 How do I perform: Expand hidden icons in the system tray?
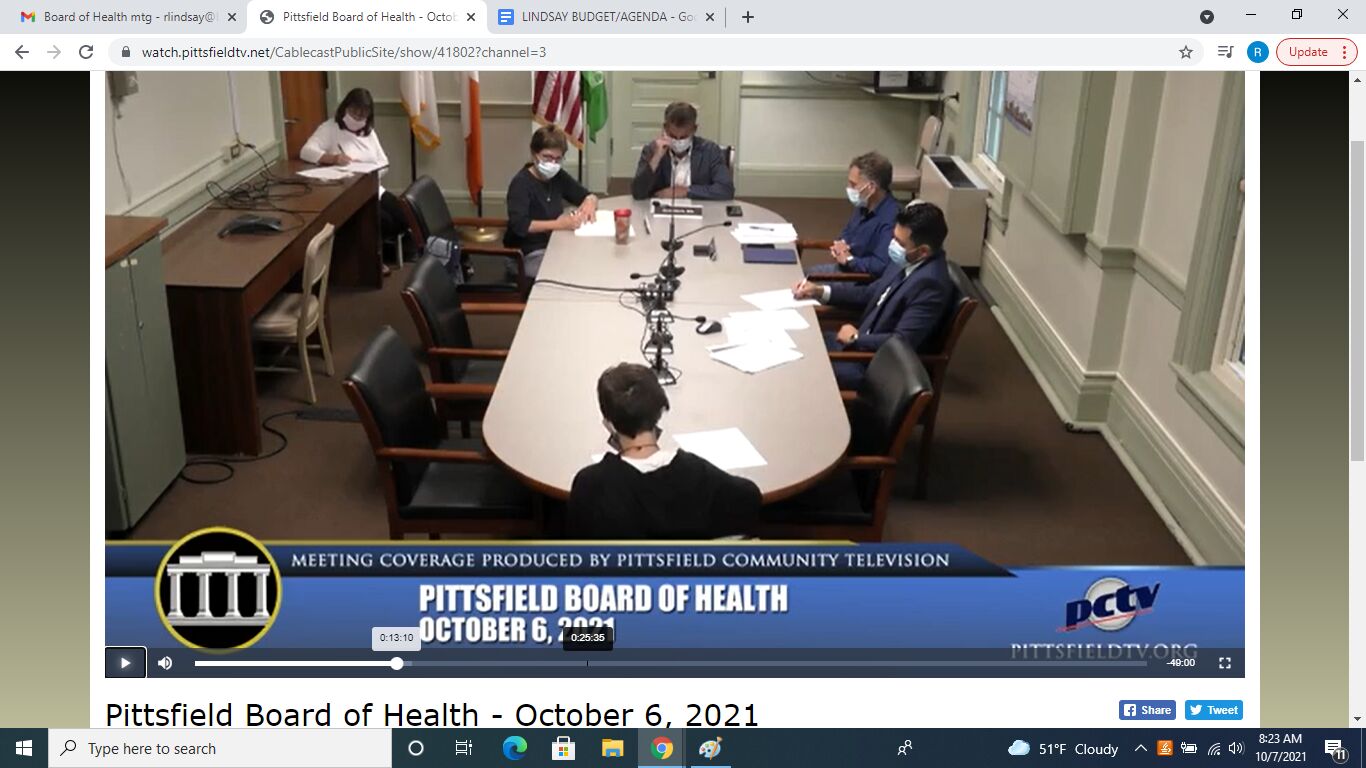point(1140,748)
